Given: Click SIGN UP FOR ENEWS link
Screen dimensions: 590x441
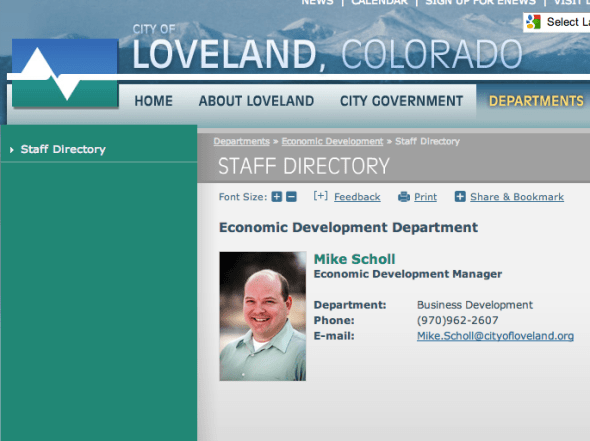Looking at the screenshot, I should (481, 2).
